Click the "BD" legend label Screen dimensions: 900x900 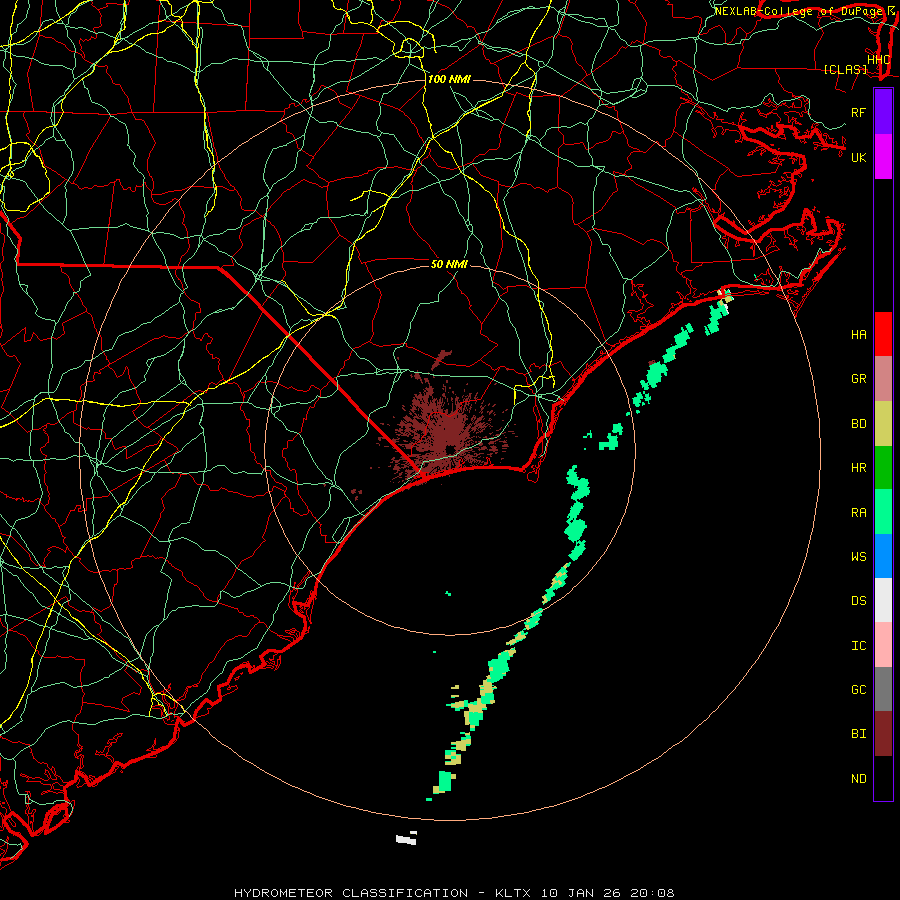pos(858,424)
